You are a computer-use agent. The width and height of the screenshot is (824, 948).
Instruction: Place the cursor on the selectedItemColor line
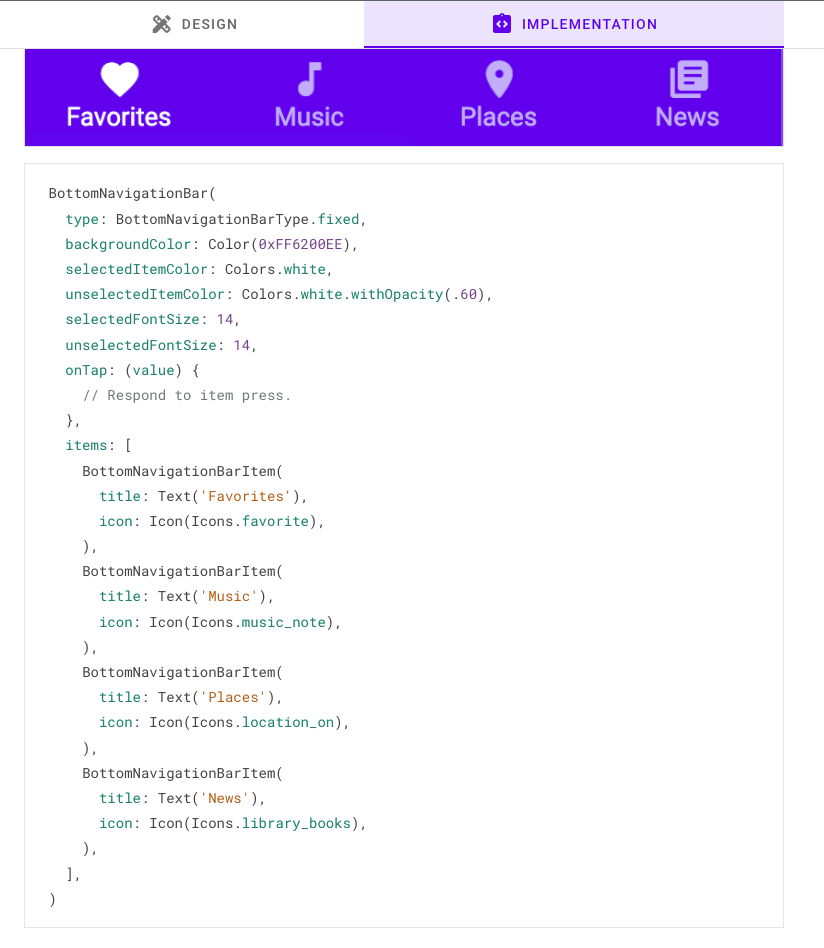197,269
